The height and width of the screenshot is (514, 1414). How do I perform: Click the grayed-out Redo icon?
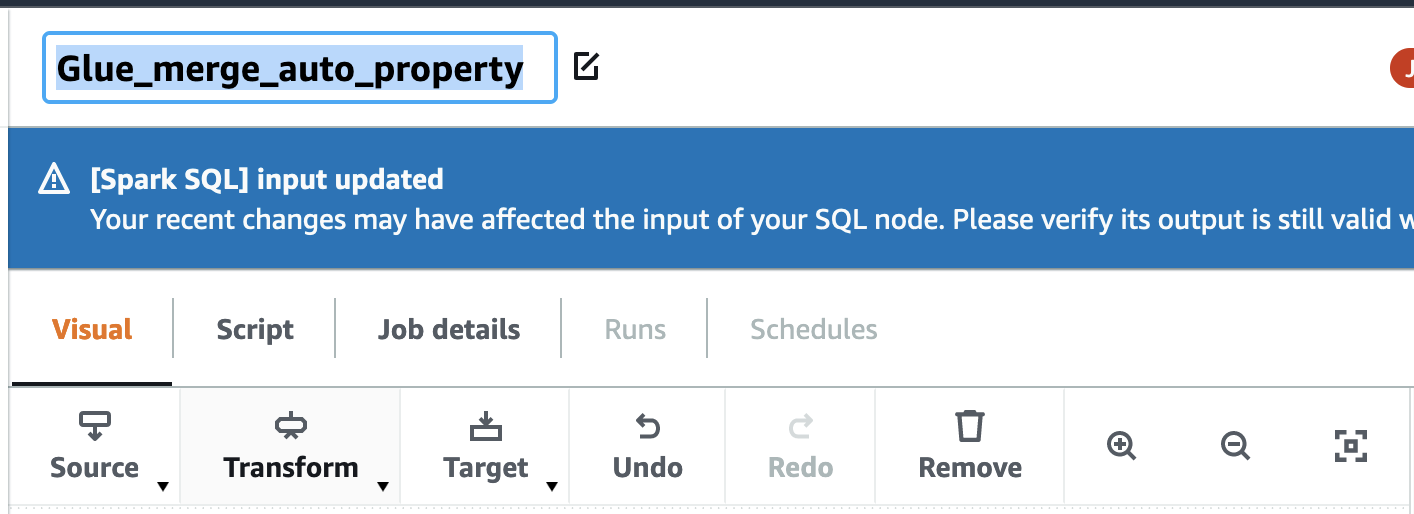(800, 428)
